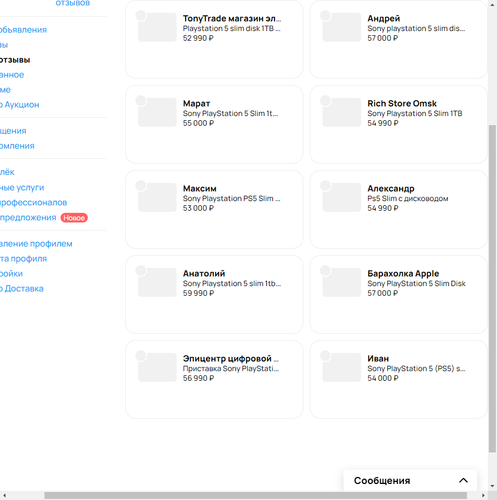Click the Максим listing thumbnail image
The image size is (497, 500).
pyautogui.click(x=157, y=197)
